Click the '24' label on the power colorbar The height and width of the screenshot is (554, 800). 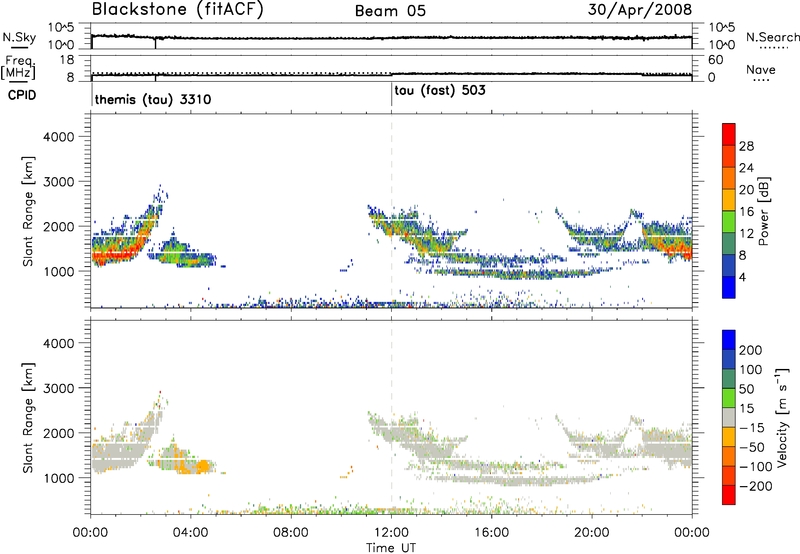tap(746, 168)
